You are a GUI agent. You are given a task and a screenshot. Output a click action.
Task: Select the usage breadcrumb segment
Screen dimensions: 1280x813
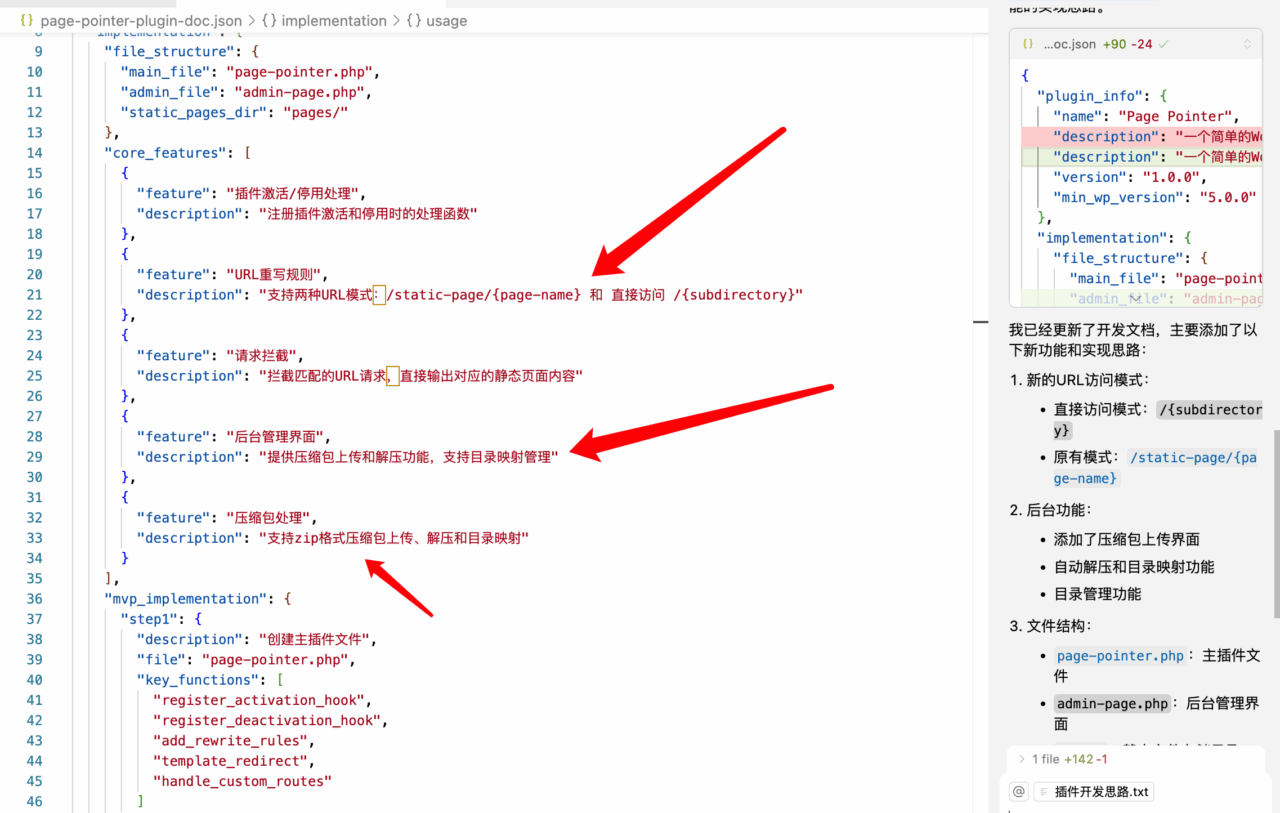(x=446, y=20)
